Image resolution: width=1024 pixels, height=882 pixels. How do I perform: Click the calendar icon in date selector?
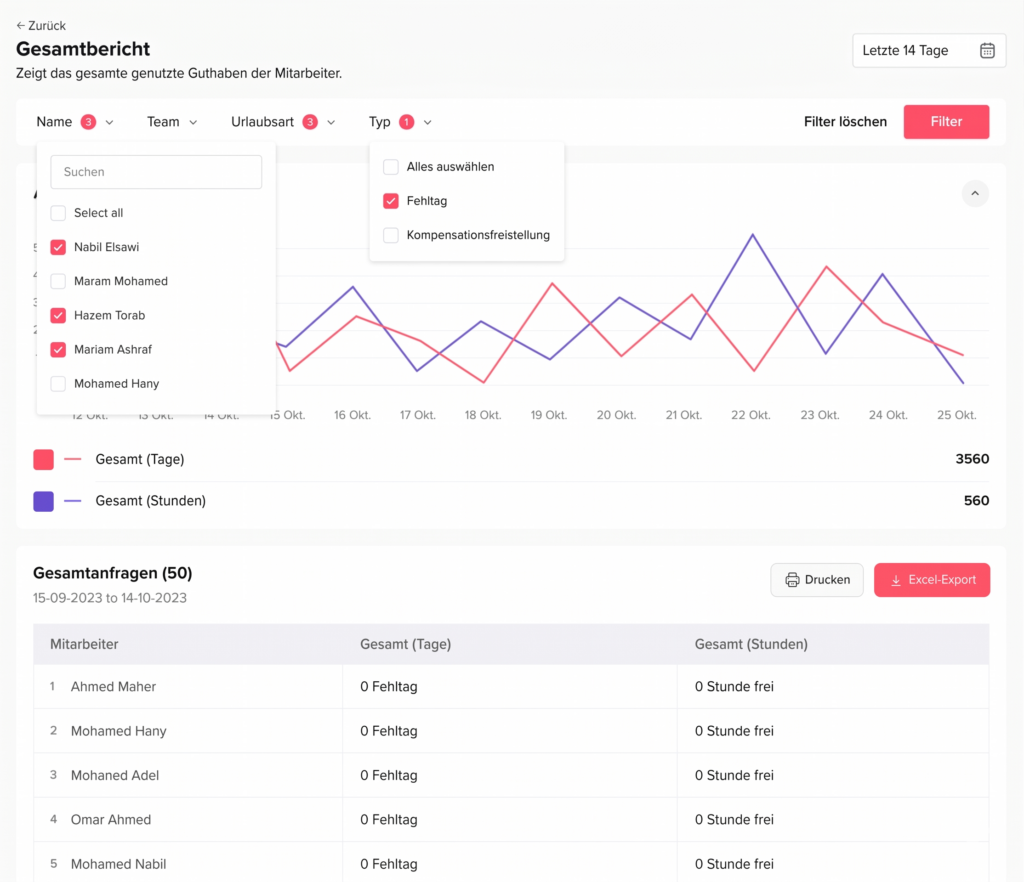pos(986,51)
